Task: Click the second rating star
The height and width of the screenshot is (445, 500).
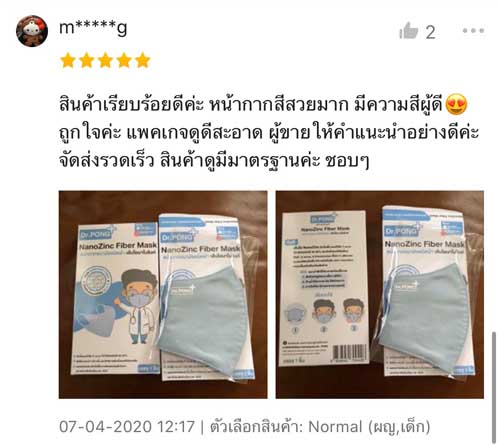Action: (87, 60)
